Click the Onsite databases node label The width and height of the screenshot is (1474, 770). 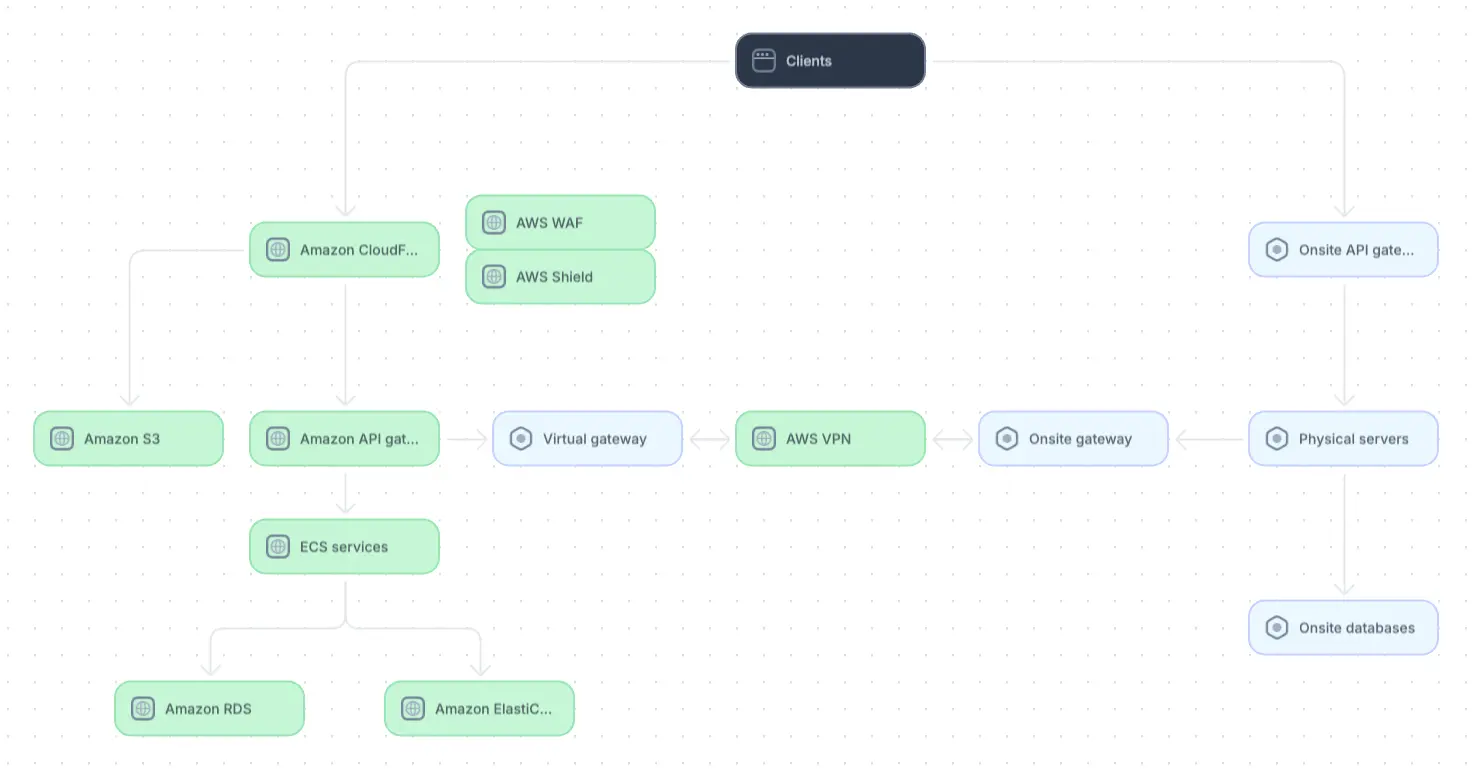click(1357, 628)
